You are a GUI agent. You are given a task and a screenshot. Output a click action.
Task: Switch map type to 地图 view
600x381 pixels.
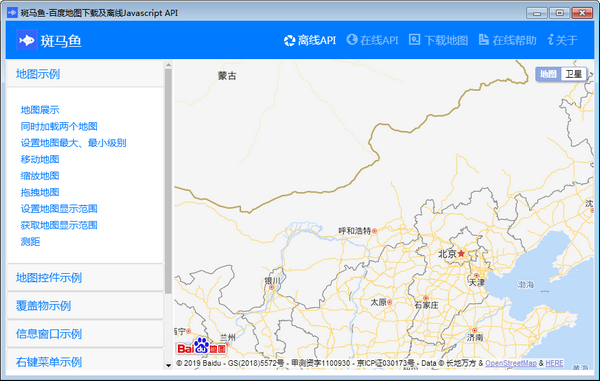pyautogui.click(x=548, y=74)
